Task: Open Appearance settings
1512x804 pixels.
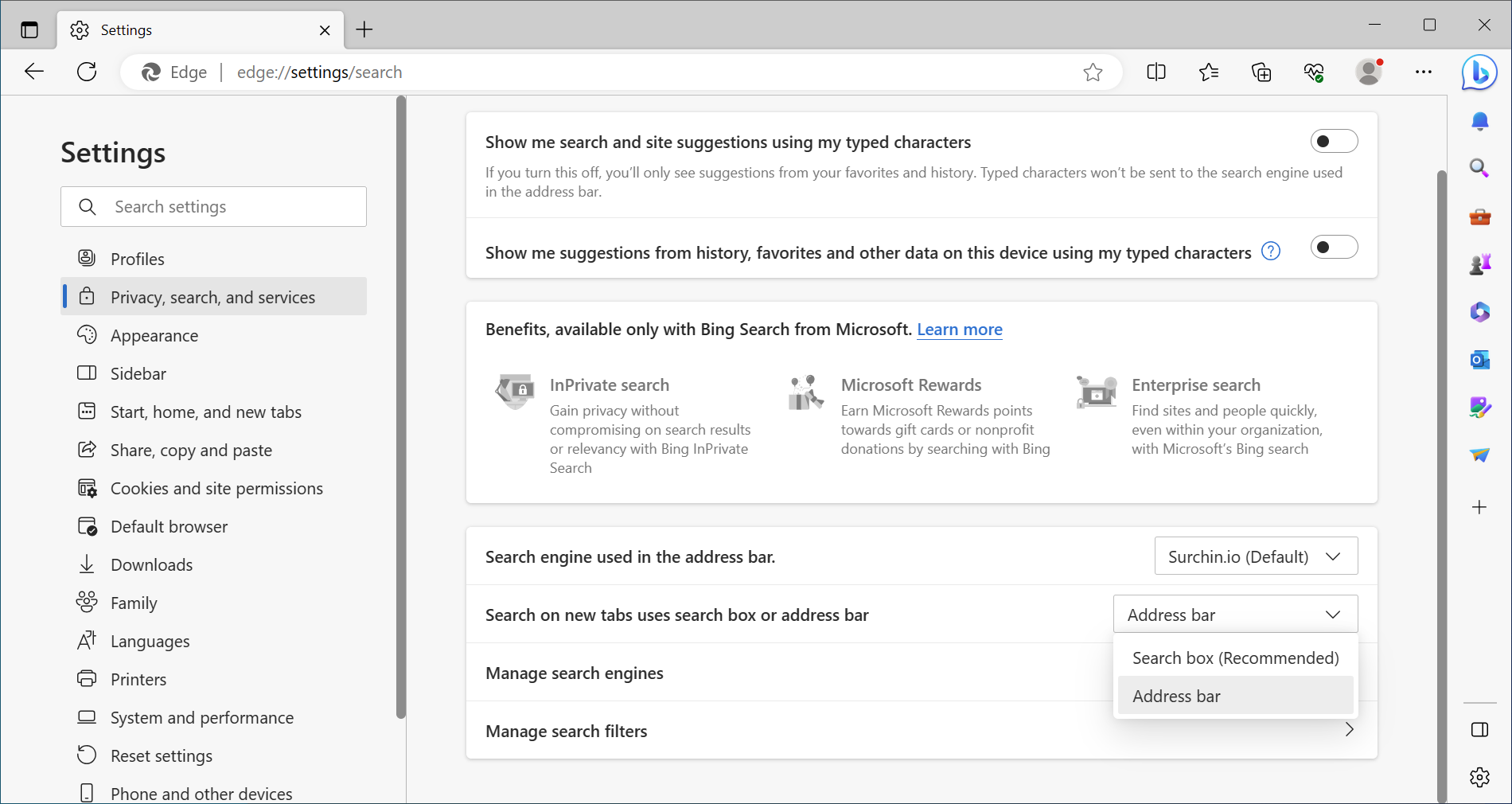Action: [x=213, y=335]
